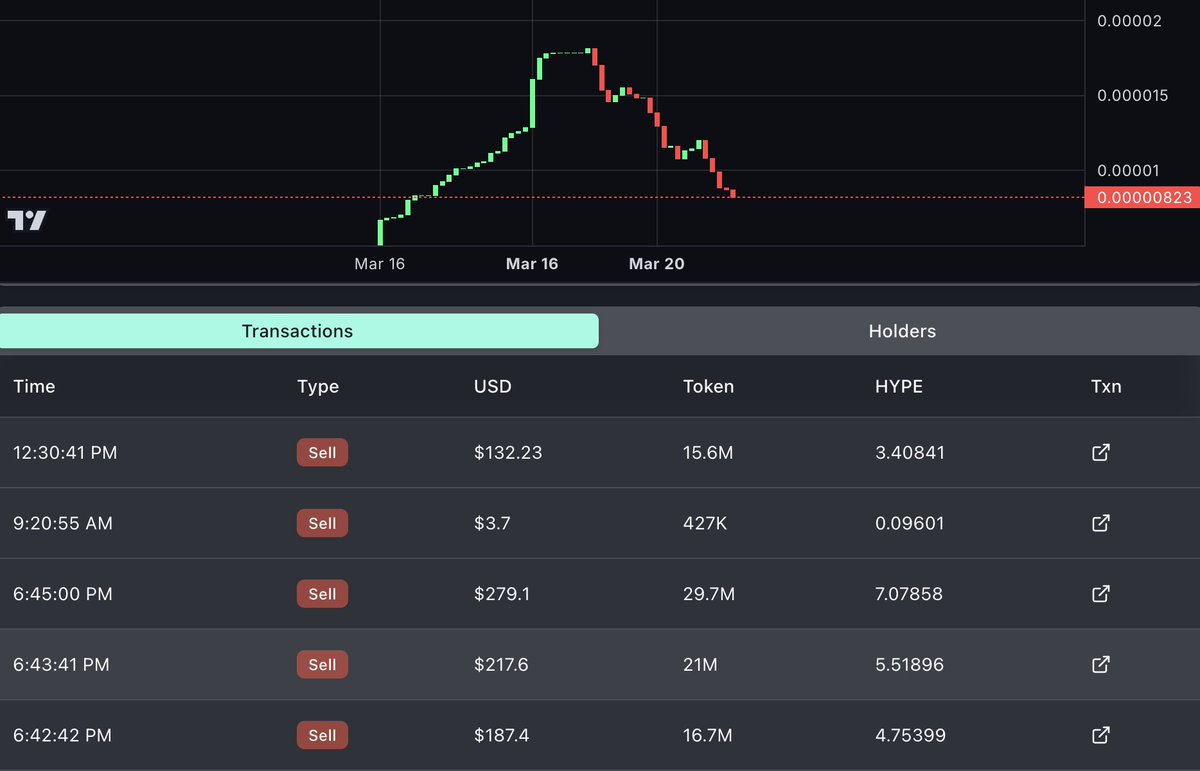Click the $187.4 USD value
The height and width of the screenshot is (771, 1200).
[501, 735]
